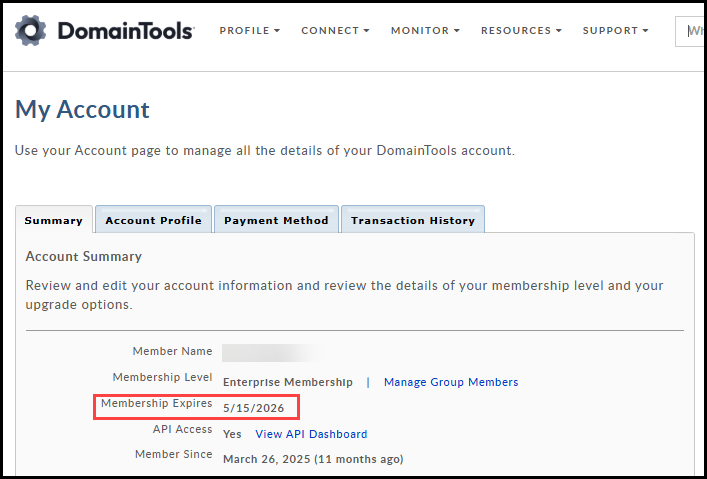Image resolution: width=707 pixels, height=479 pixels.
Task: Open the Payment Method tab
Action: click(x=276, y=220)
